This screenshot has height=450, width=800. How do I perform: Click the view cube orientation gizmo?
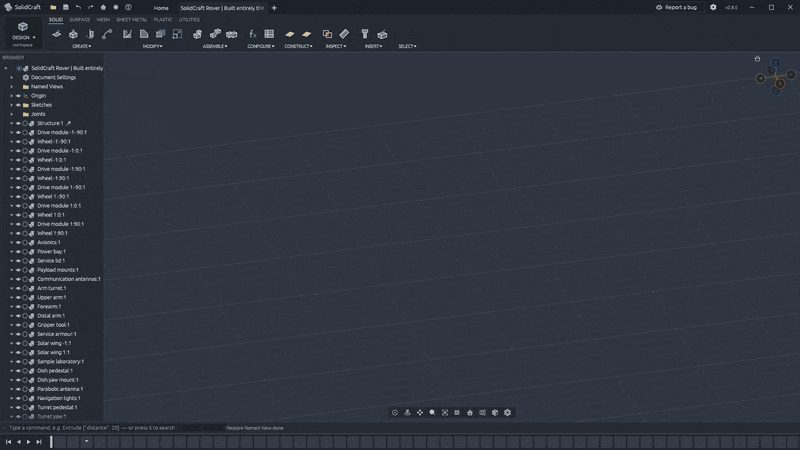pos(776,77)
